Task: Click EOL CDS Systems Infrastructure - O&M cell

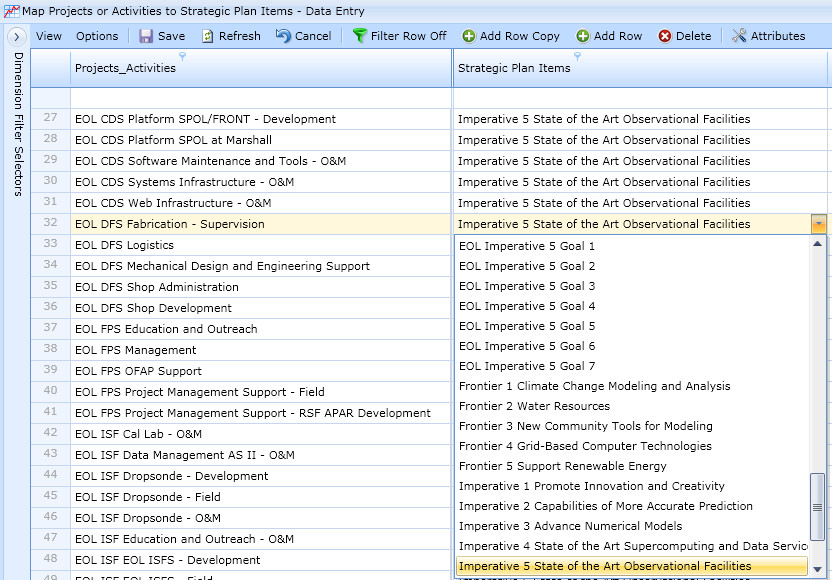Action: coord(261,182)
